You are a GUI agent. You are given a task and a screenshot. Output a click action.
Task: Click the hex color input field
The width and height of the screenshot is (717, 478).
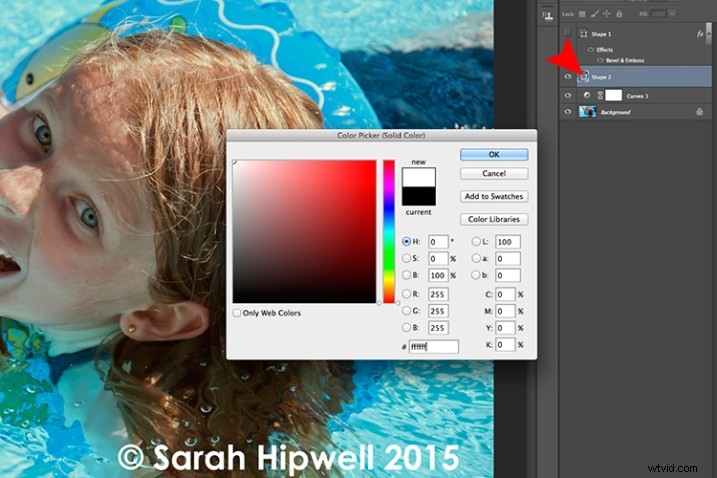pos(433,347)
